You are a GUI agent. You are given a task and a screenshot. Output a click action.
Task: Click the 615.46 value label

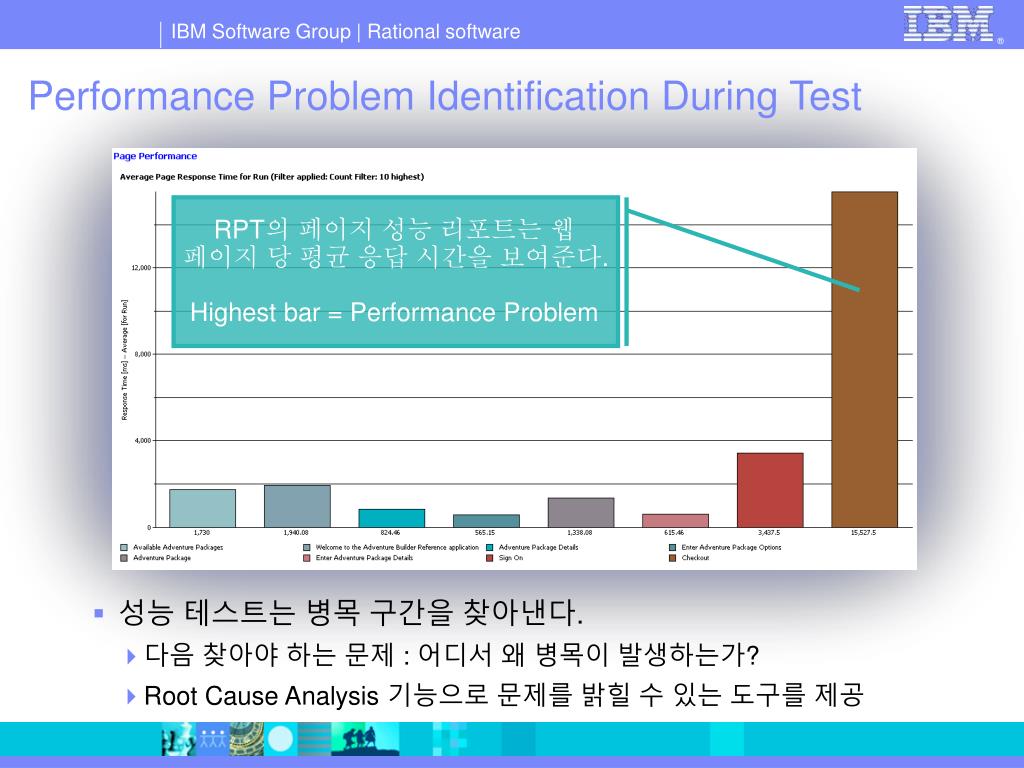pyautogui.click(x=674, y=533)
